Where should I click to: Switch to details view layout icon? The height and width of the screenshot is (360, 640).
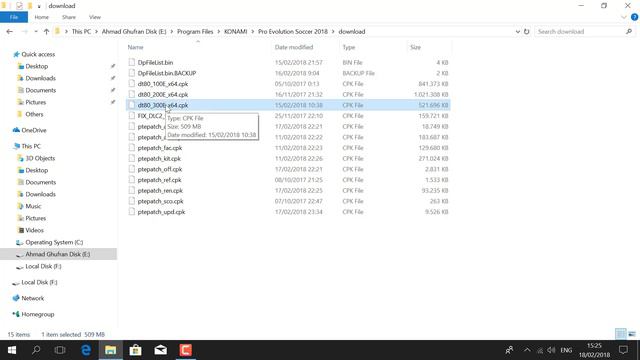[x=621, y=334]
